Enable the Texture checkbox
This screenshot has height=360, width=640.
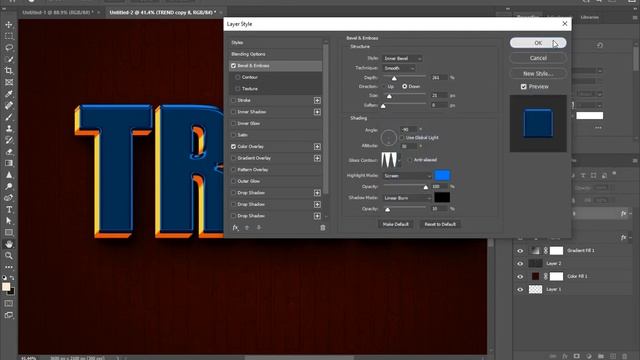click(238, 89)
